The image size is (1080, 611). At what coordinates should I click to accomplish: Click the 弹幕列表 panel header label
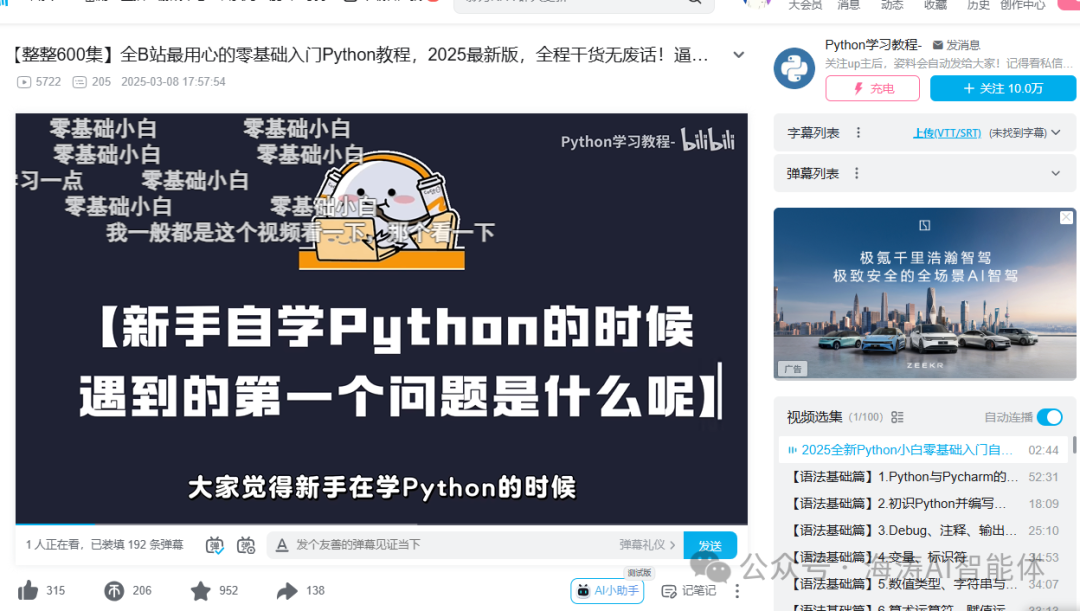click(813, 173)
